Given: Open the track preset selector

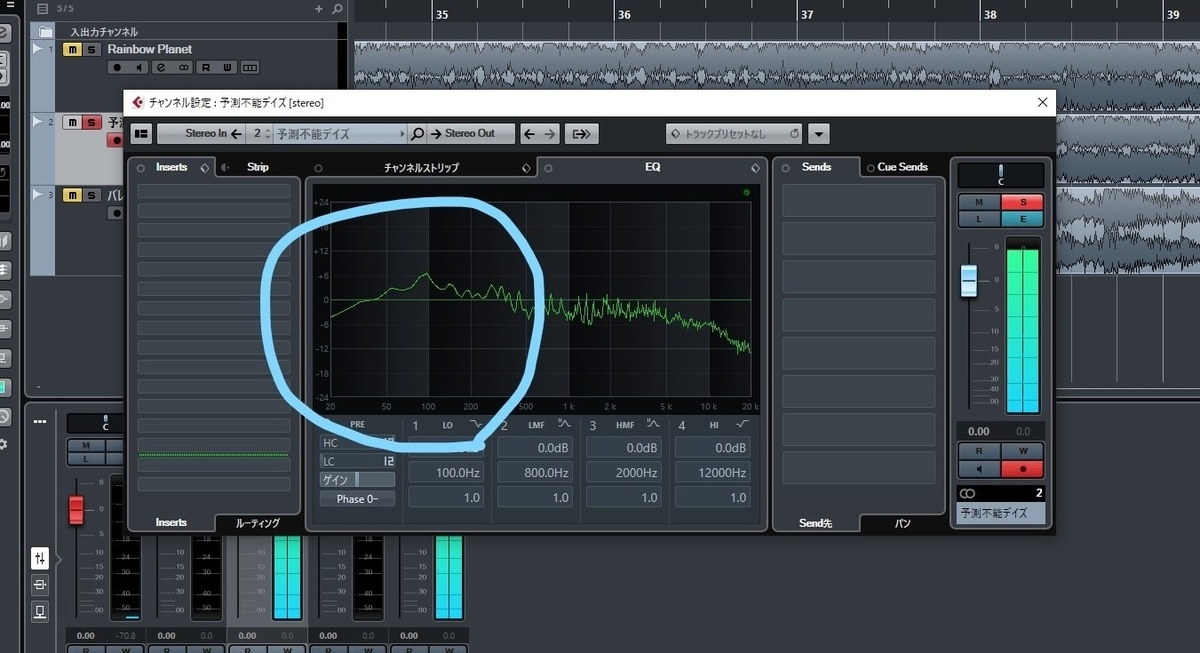Looking at the screenshot, I should (x=734, y=133).
